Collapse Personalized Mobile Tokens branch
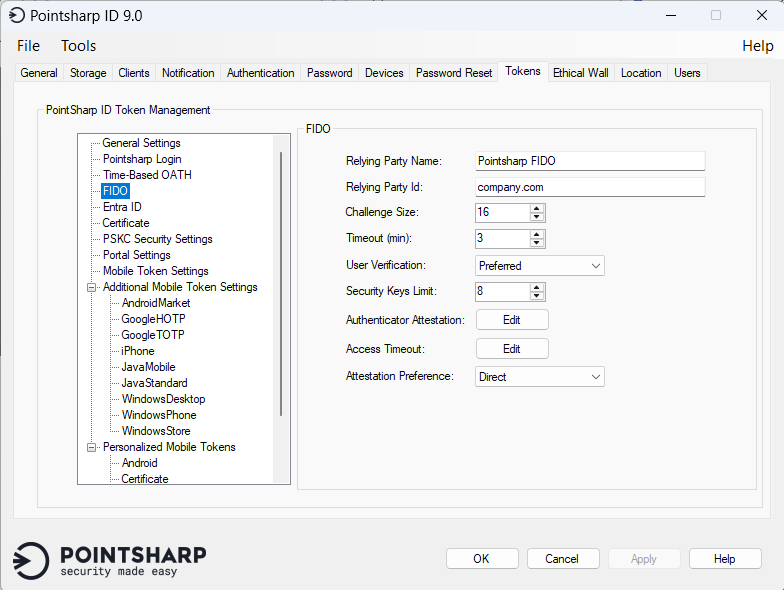The height and width of the screenshot is (590, 784). pos(92,448)
